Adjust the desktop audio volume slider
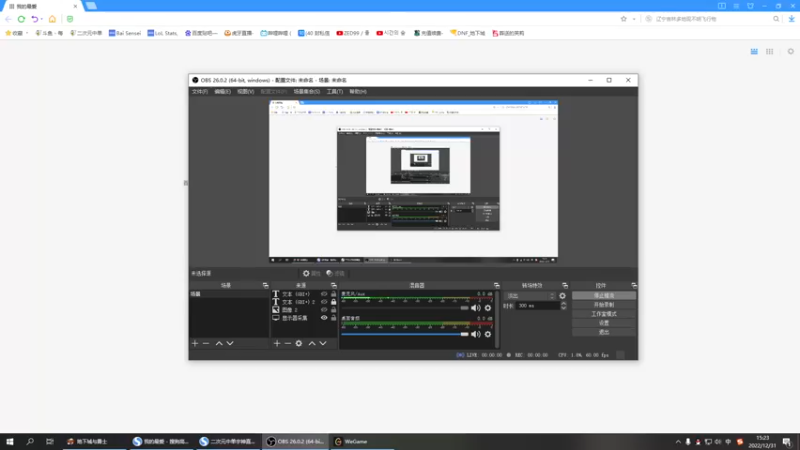 click(405, 334)
